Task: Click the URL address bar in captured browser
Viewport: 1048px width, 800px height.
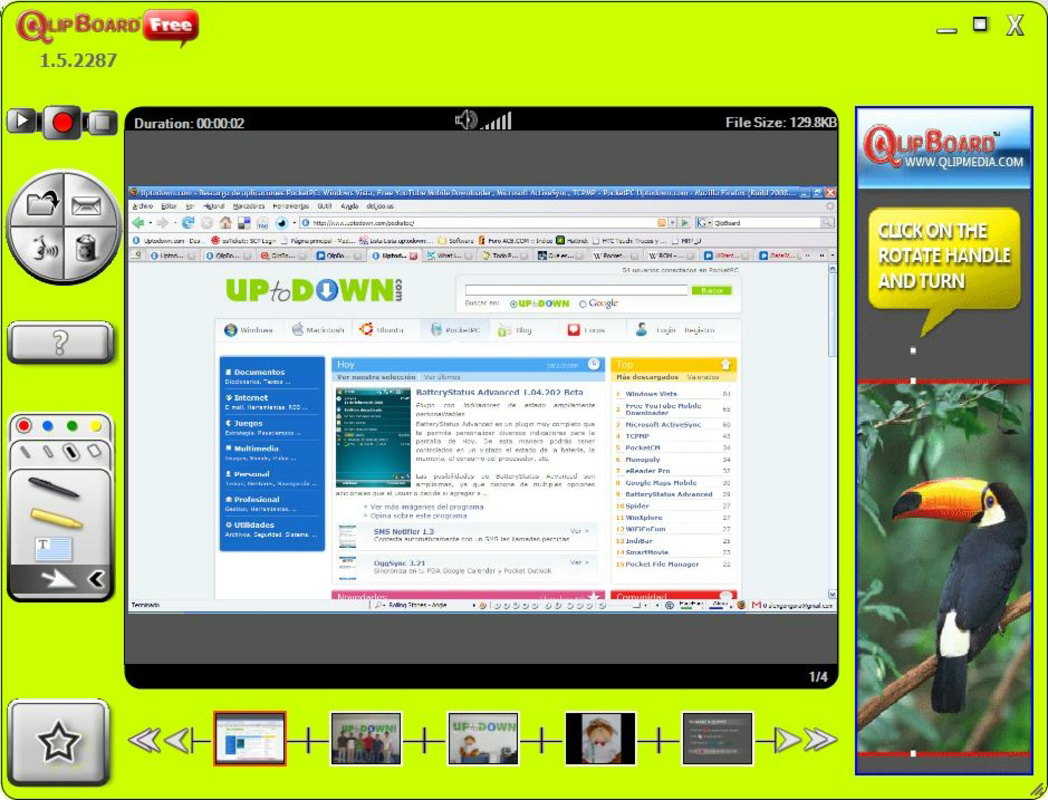Action: point(478,223)
